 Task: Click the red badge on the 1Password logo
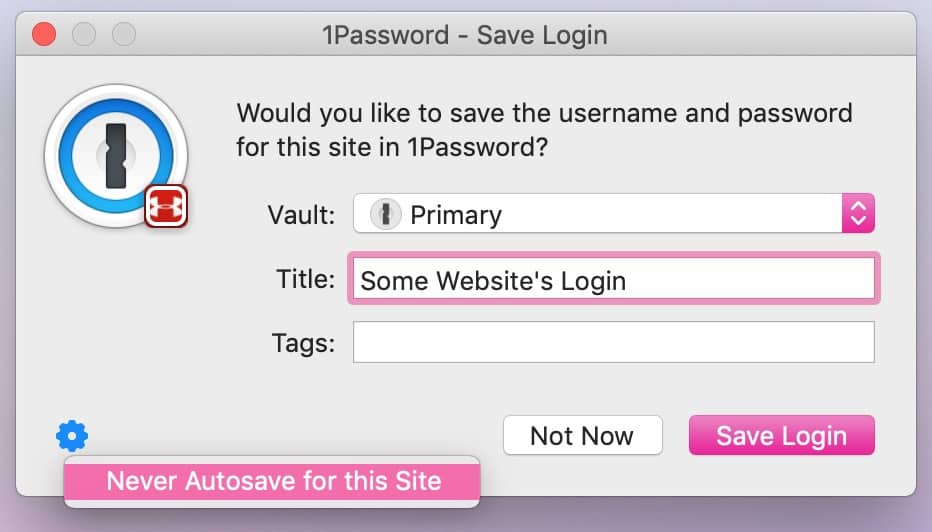[x=167, y=206]
